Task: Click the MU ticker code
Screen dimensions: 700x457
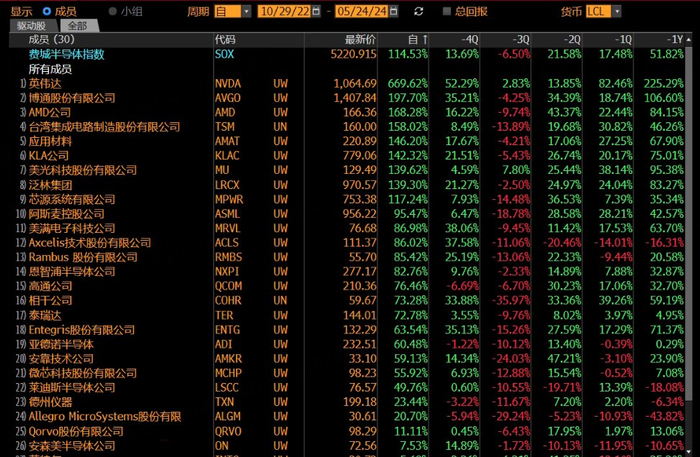Action: (222, 170)
